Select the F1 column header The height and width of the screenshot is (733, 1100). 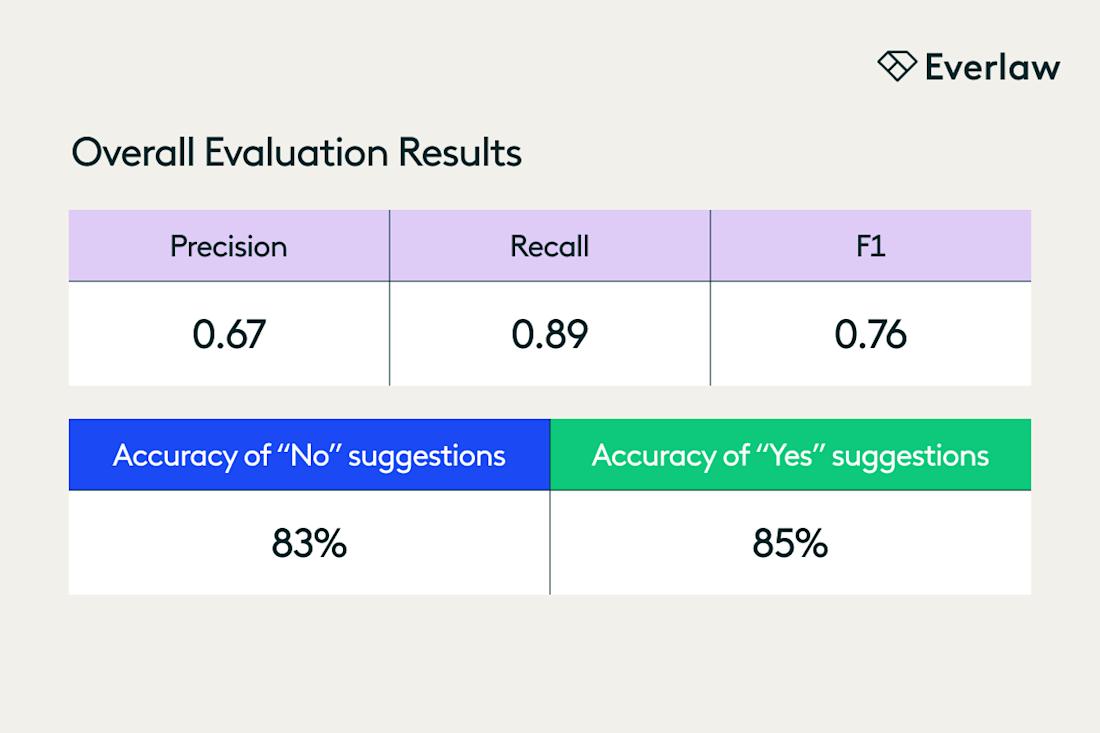[x=871, y=246]
